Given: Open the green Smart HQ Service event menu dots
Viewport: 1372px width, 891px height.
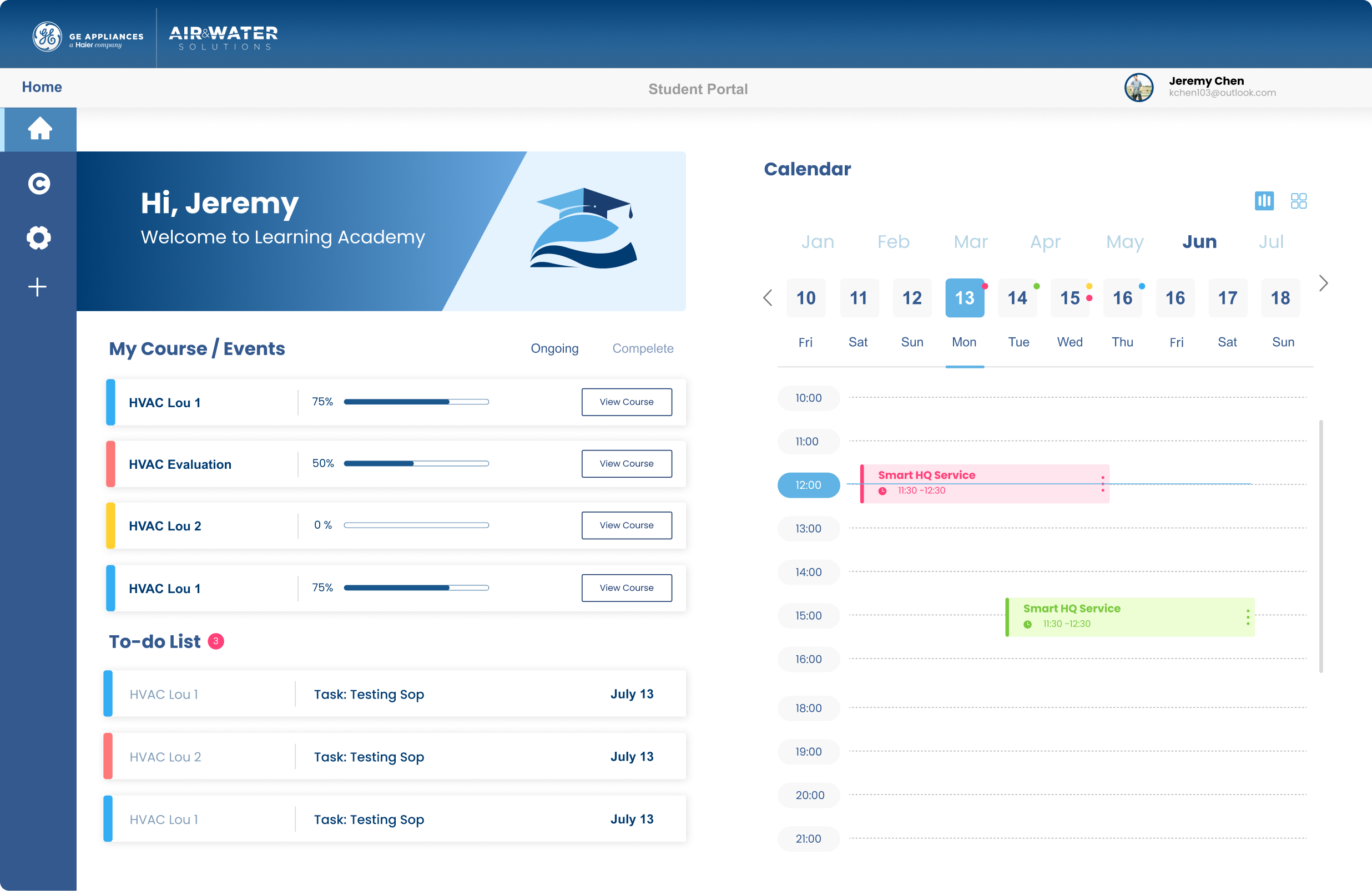Looking at the screenshot, I should coord(1248,617).
